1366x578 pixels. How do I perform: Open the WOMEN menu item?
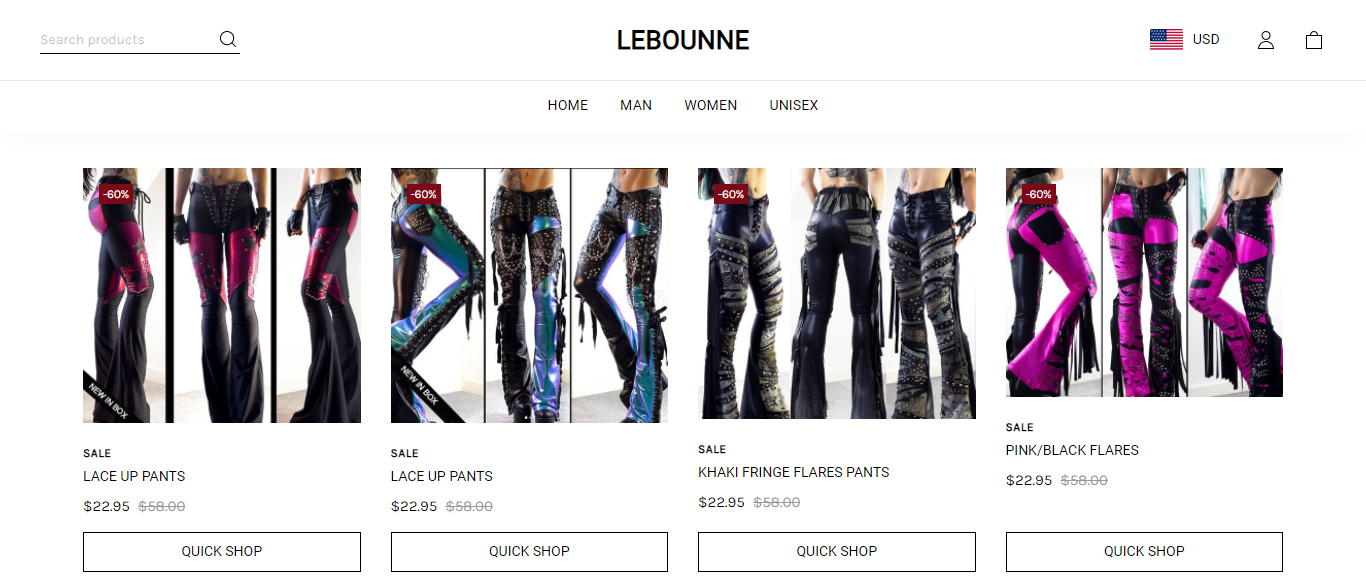[711, 105]
